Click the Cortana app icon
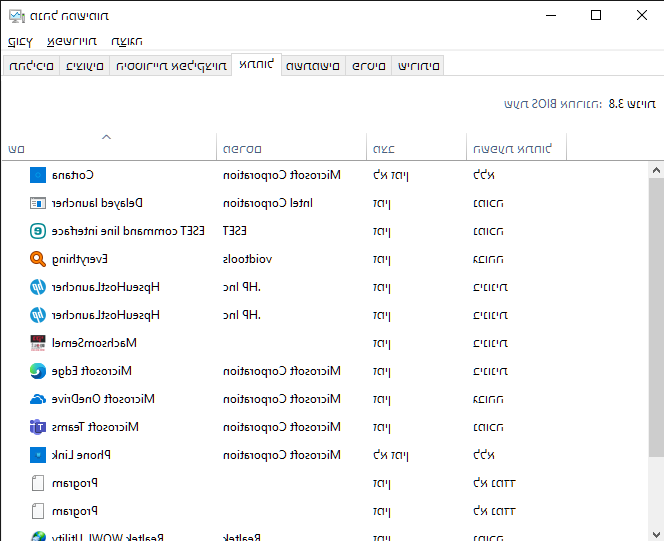Screen dimensions: 664x541 (38, 175)
